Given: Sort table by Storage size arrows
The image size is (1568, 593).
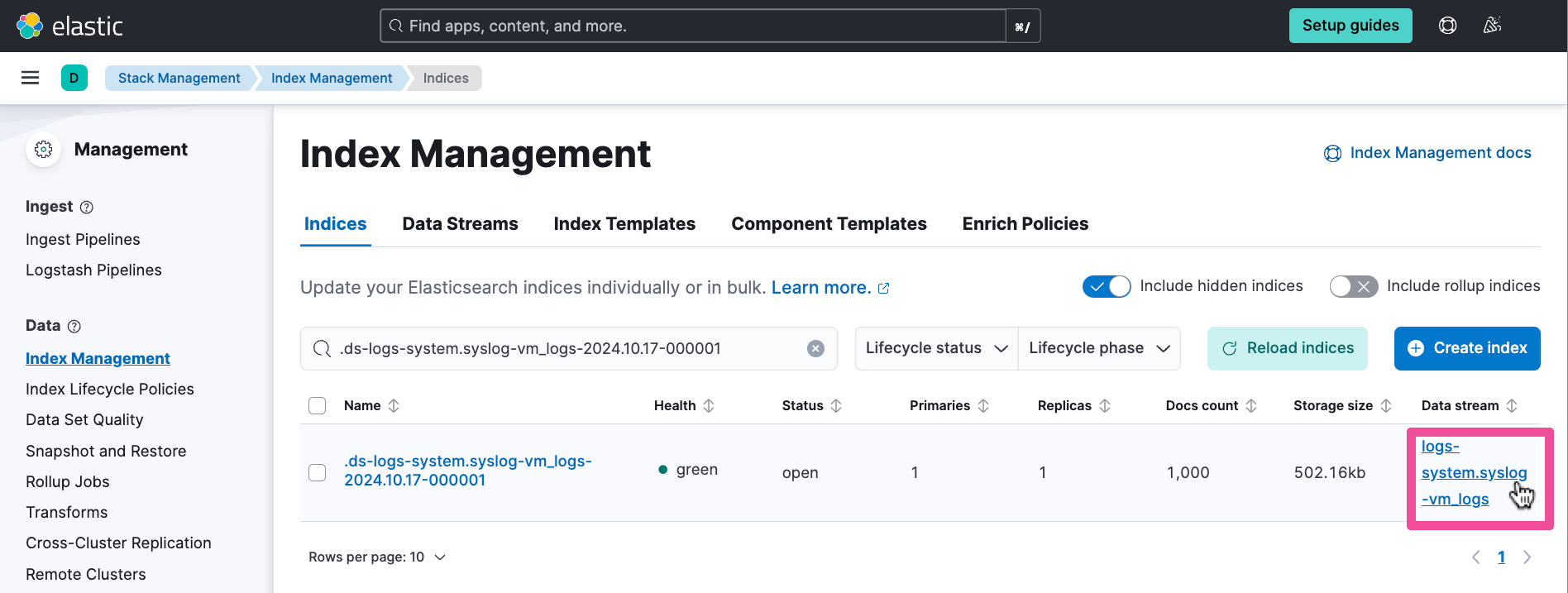Looking at the screenshot, I should [1386, 405].
